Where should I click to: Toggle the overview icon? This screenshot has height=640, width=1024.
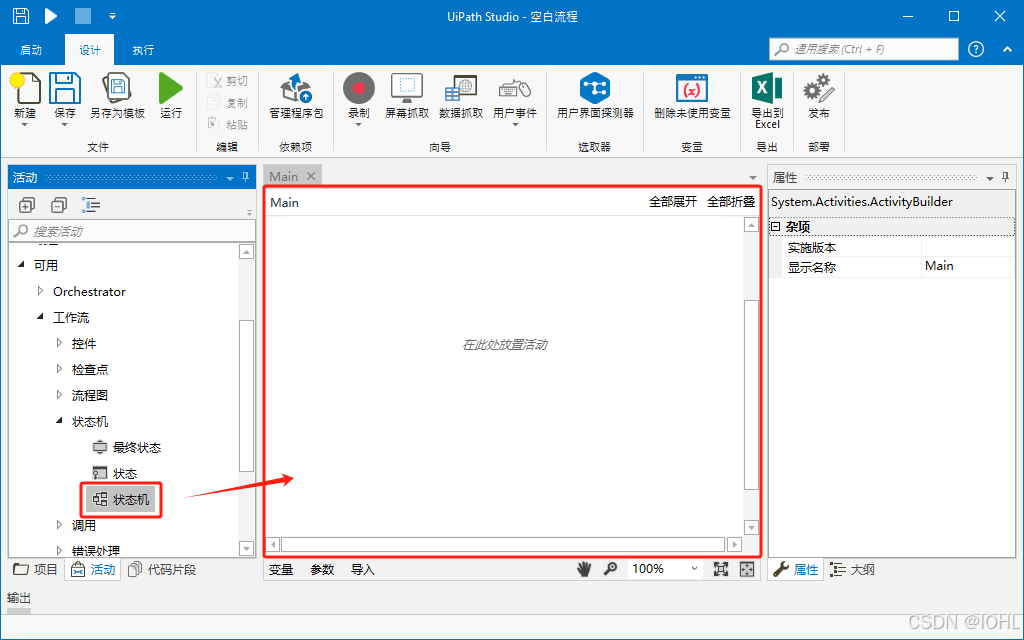[x=746, y=569]
